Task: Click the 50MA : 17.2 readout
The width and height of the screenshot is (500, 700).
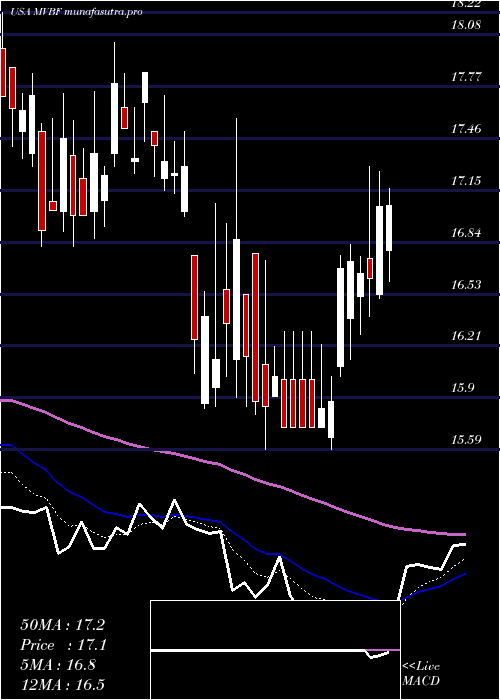Action: coord(62,625)
